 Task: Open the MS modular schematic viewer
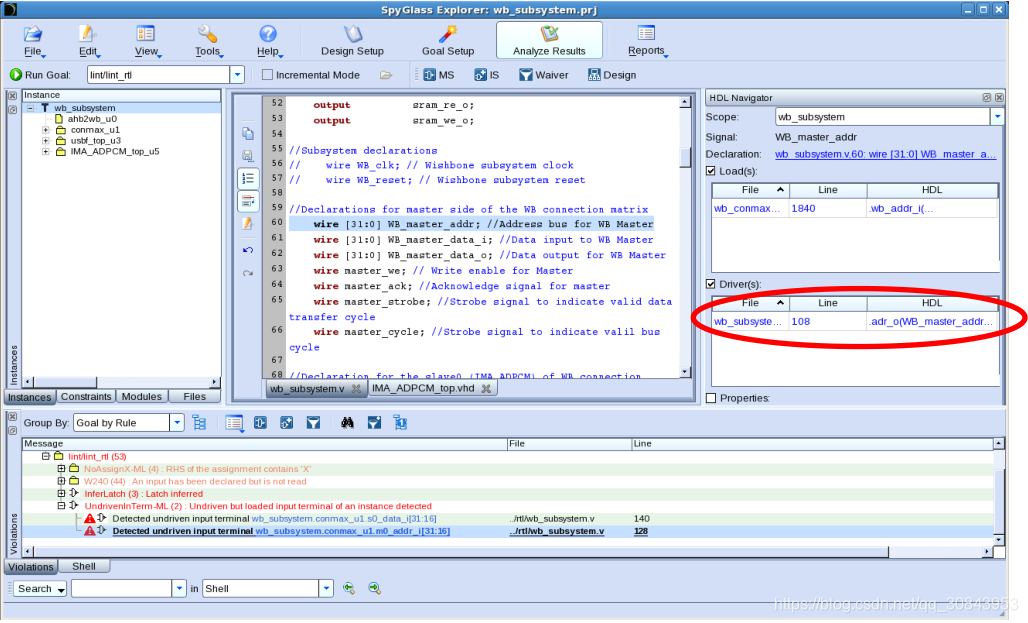pos(439,75)
